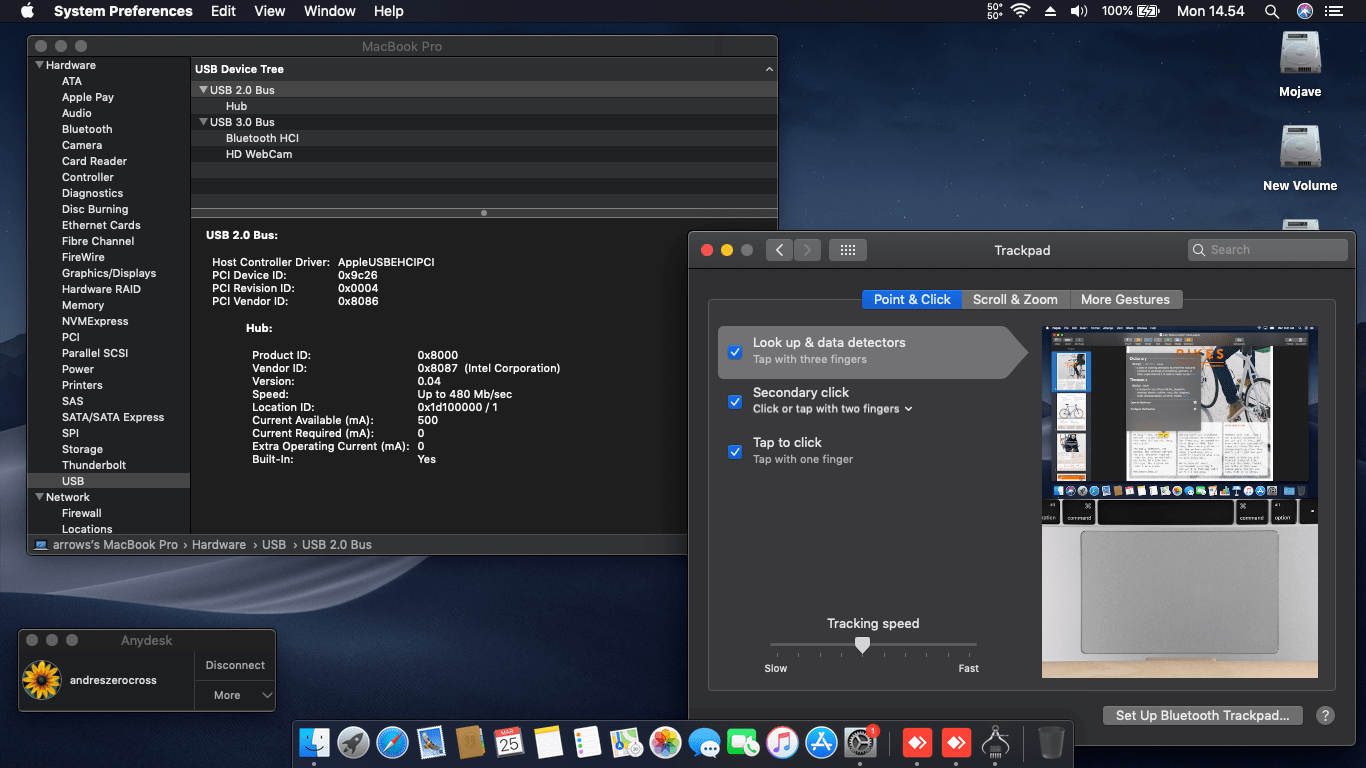Open the Window menu in the menu bar
Screen dimensions: 1366x768
[x=329, y=11]
